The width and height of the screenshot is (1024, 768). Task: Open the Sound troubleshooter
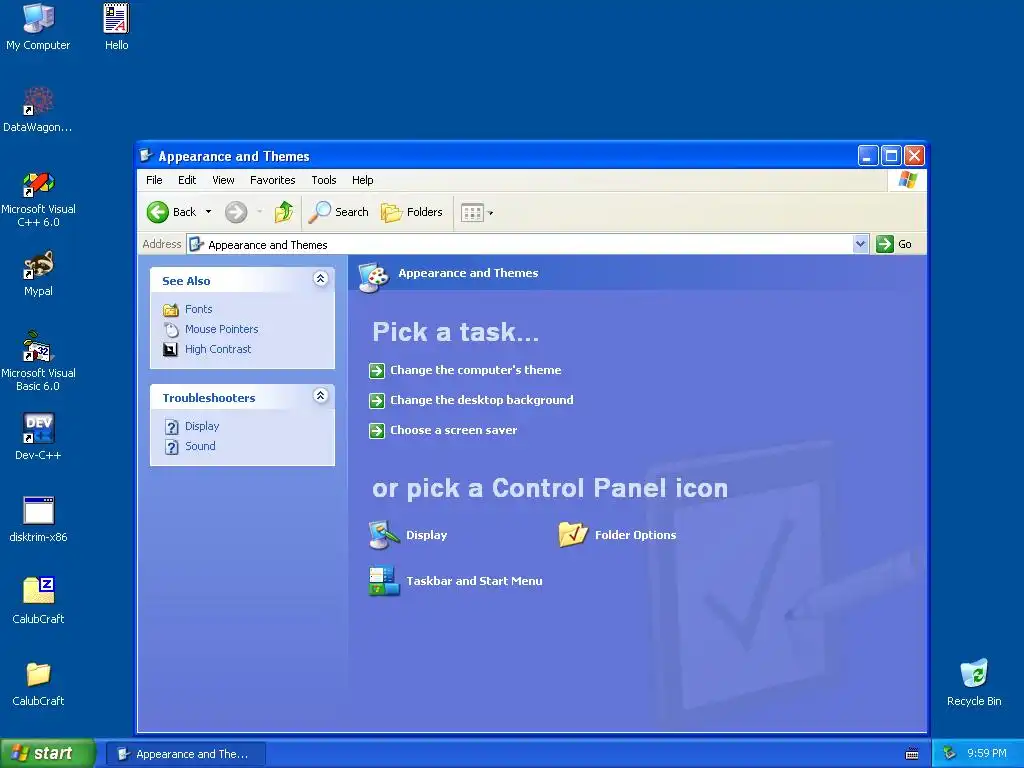pos(189,447)
